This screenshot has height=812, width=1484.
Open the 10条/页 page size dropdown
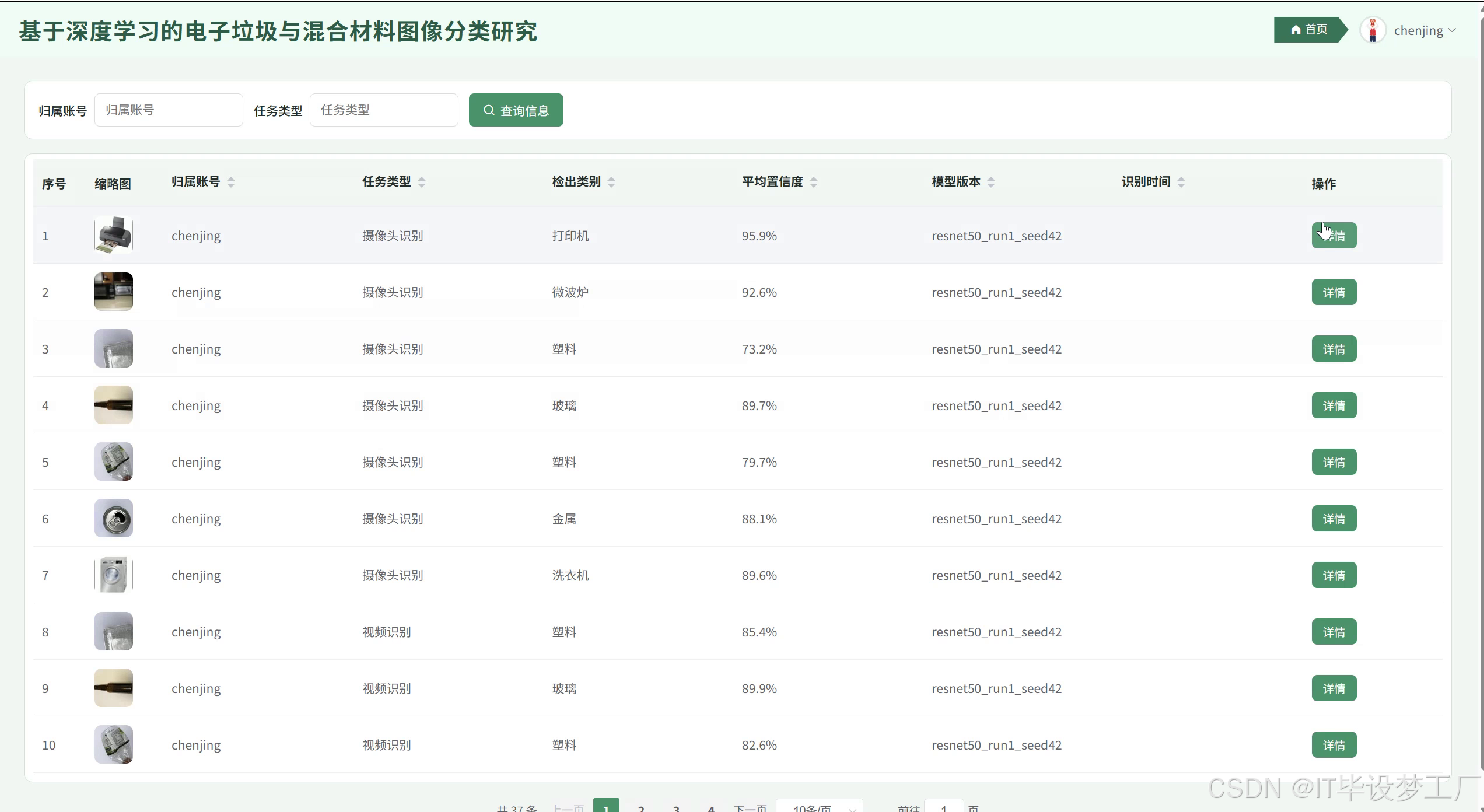(820, 807)
